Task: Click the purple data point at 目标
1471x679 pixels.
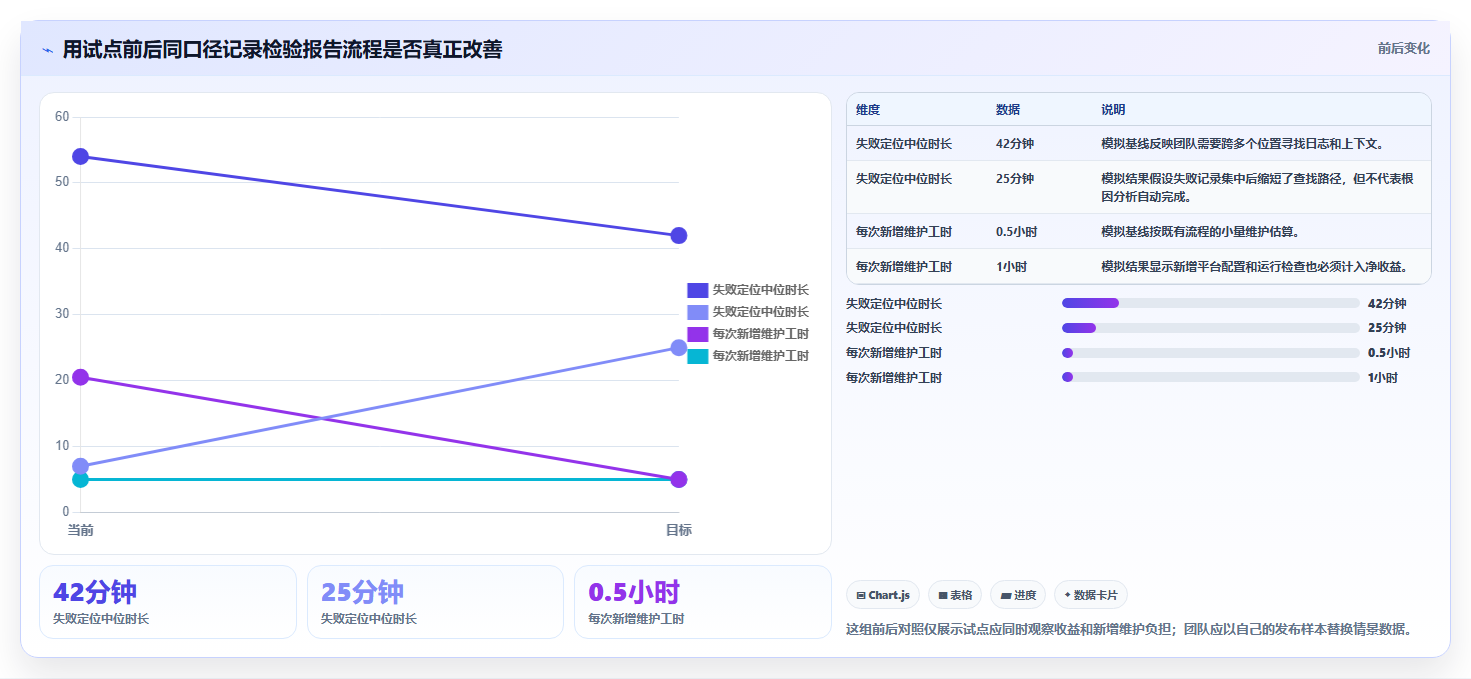Action: tap(679, 479)
